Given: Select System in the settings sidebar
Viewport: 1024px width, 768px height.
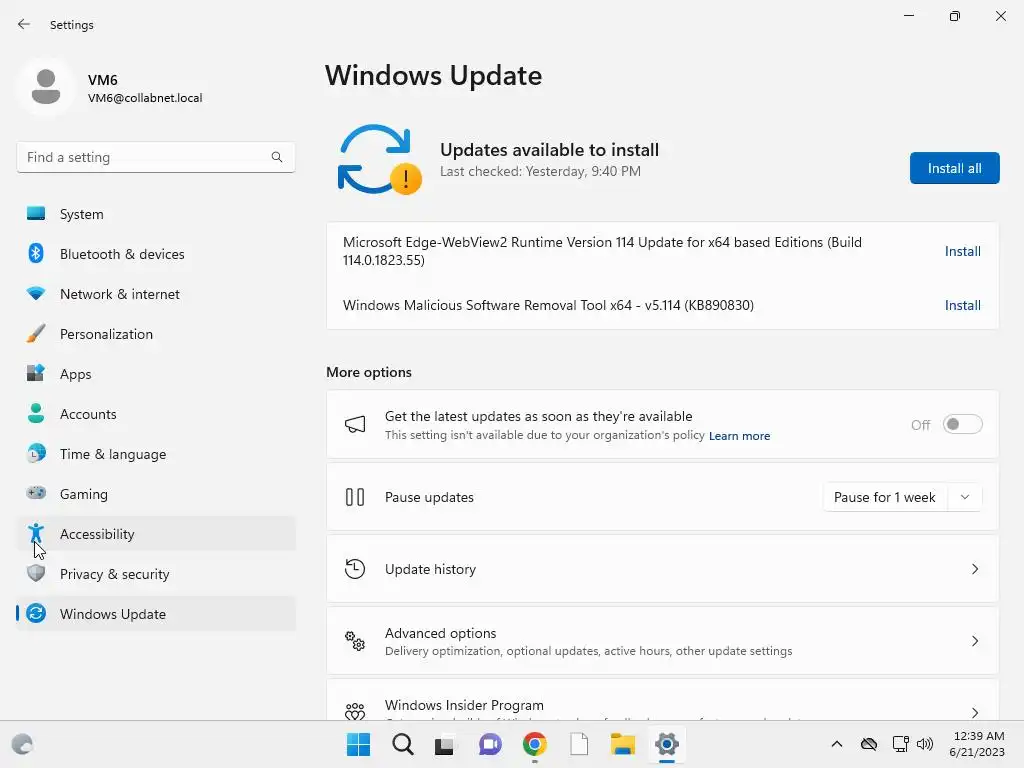Looking at the screenshot, I should coord(156,214).
